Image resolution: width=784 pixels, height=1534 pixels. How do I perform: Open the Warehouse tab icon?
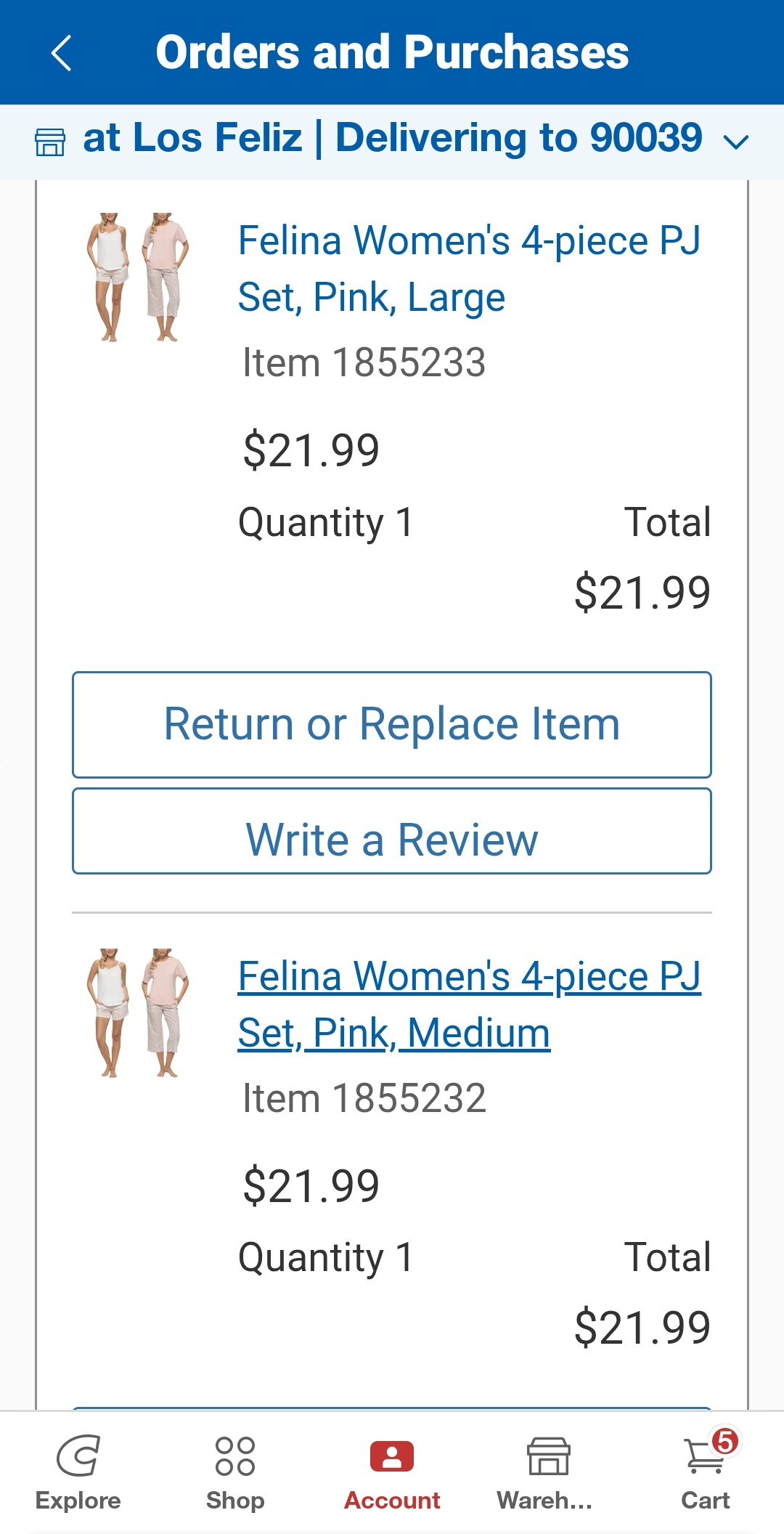point(548,1456)
